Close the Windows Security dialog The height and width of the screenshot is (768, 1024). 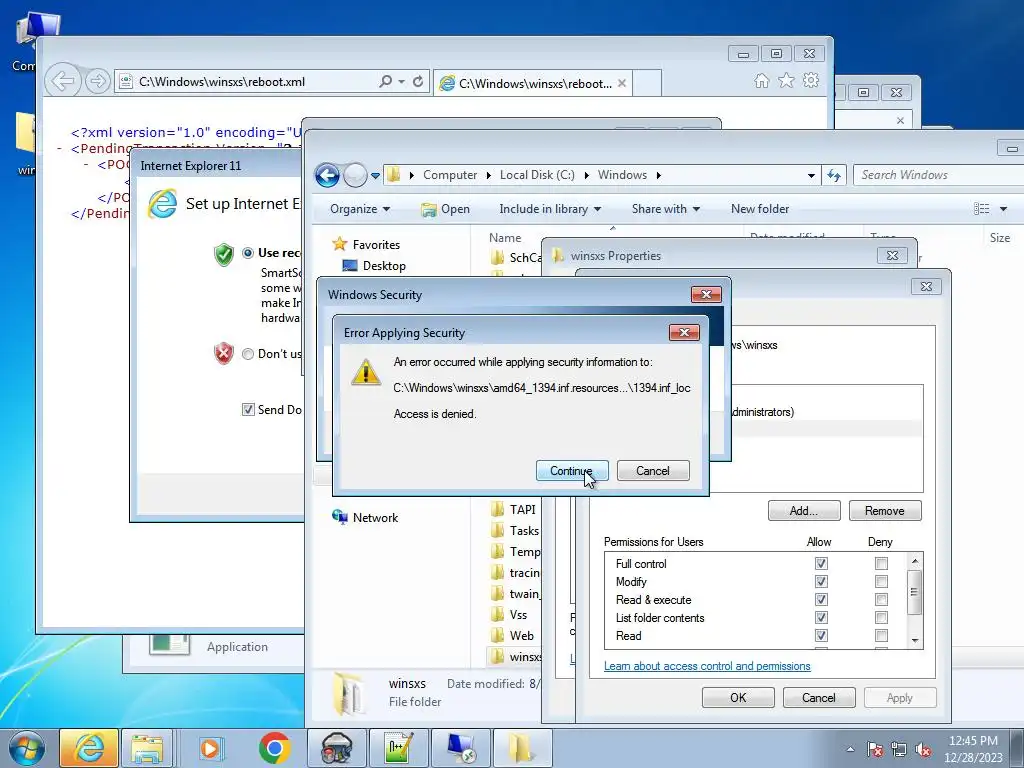706,295
